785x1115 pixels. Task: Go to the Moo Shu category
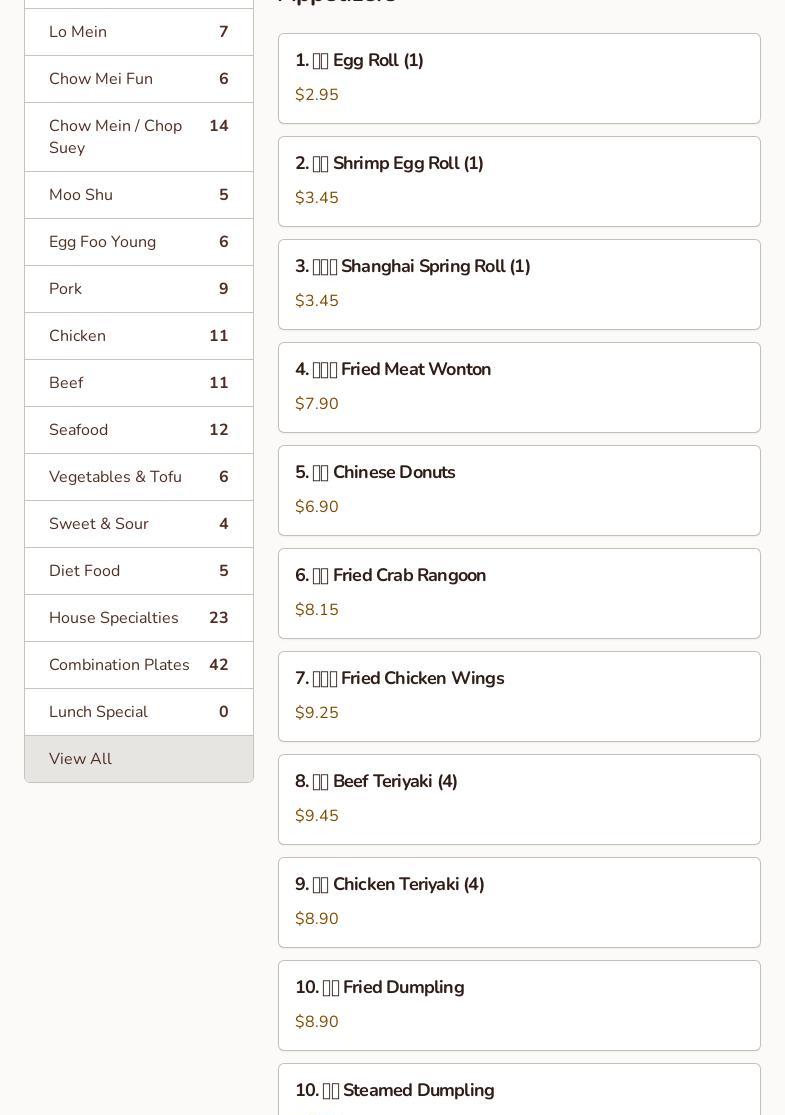[x=139, y=195]
